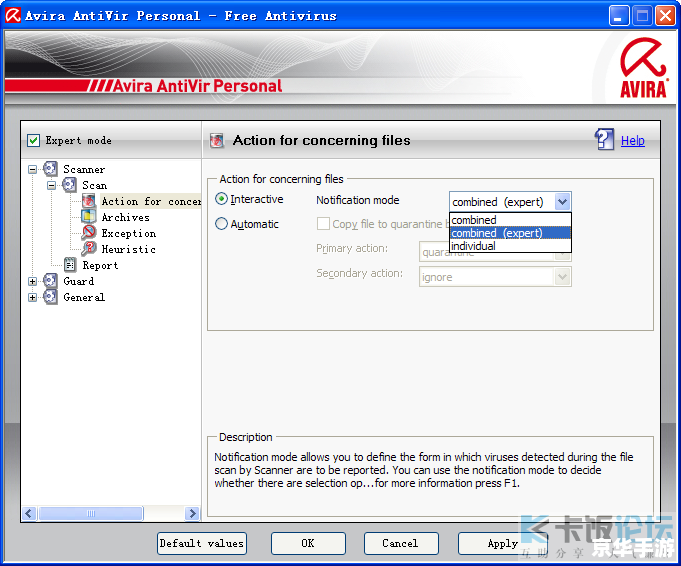Click the panel header icon beside the title
This screenshot has width=681, height=566.
pos(217,141)
